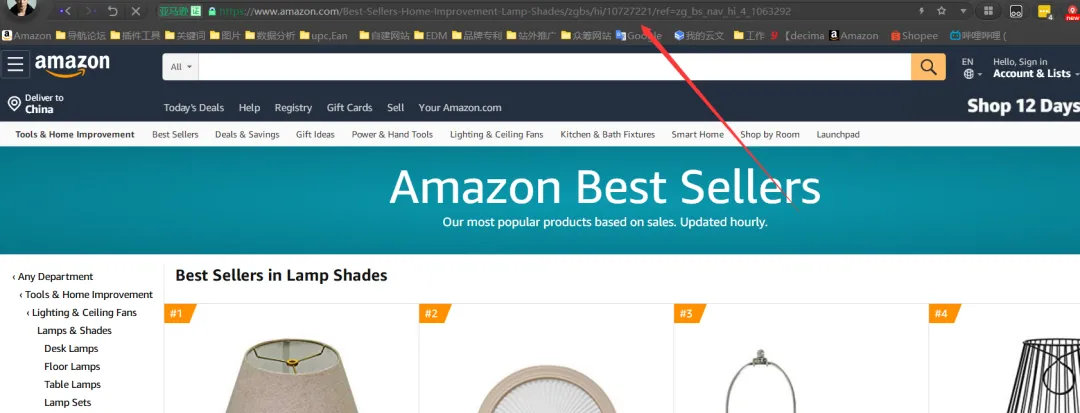
Task: Go up to Any Department
Action: (x=52, y=276)
